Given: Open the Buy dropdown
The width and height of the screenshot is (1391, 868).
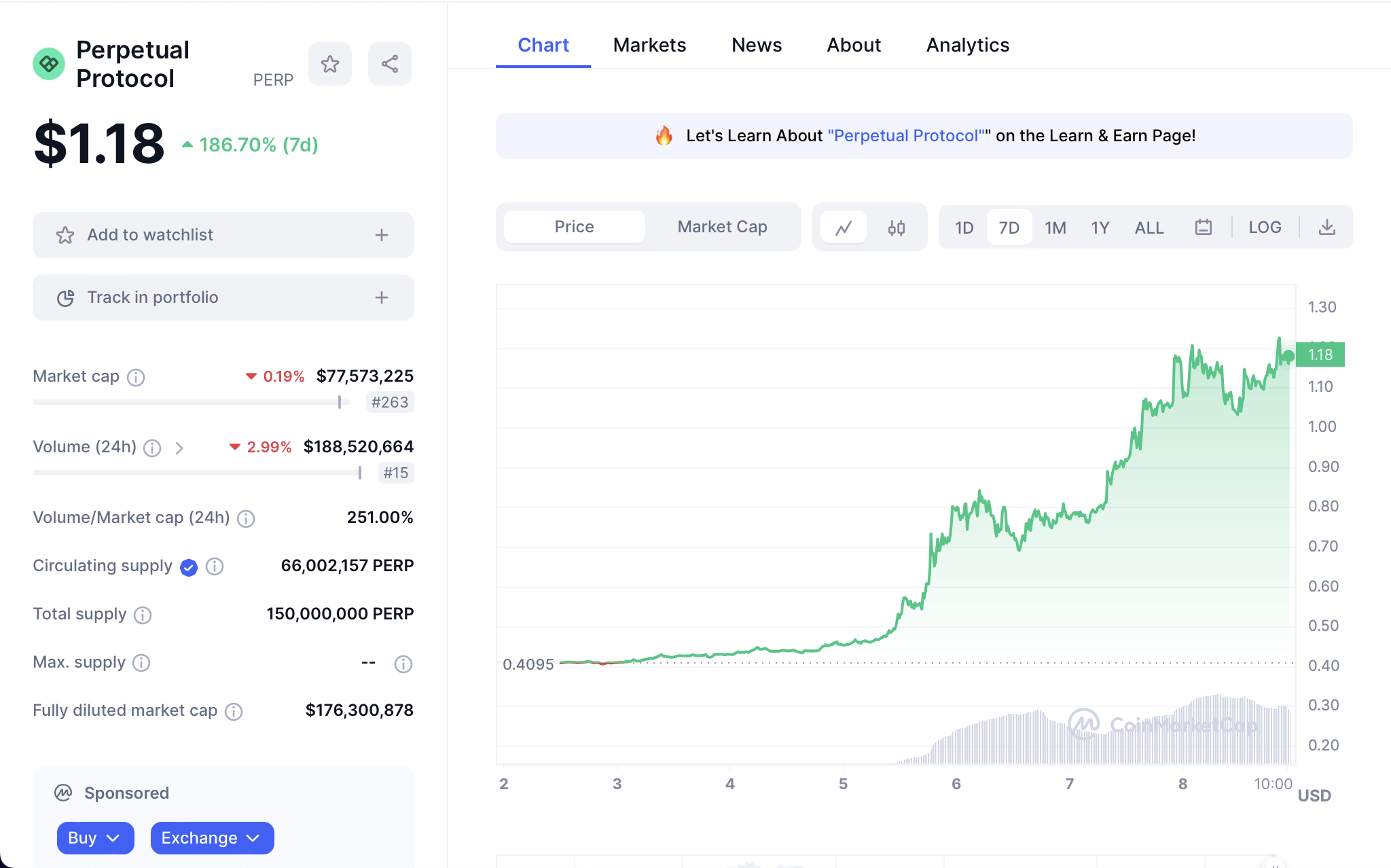Looking at the screenshot, I should [95, 837].
